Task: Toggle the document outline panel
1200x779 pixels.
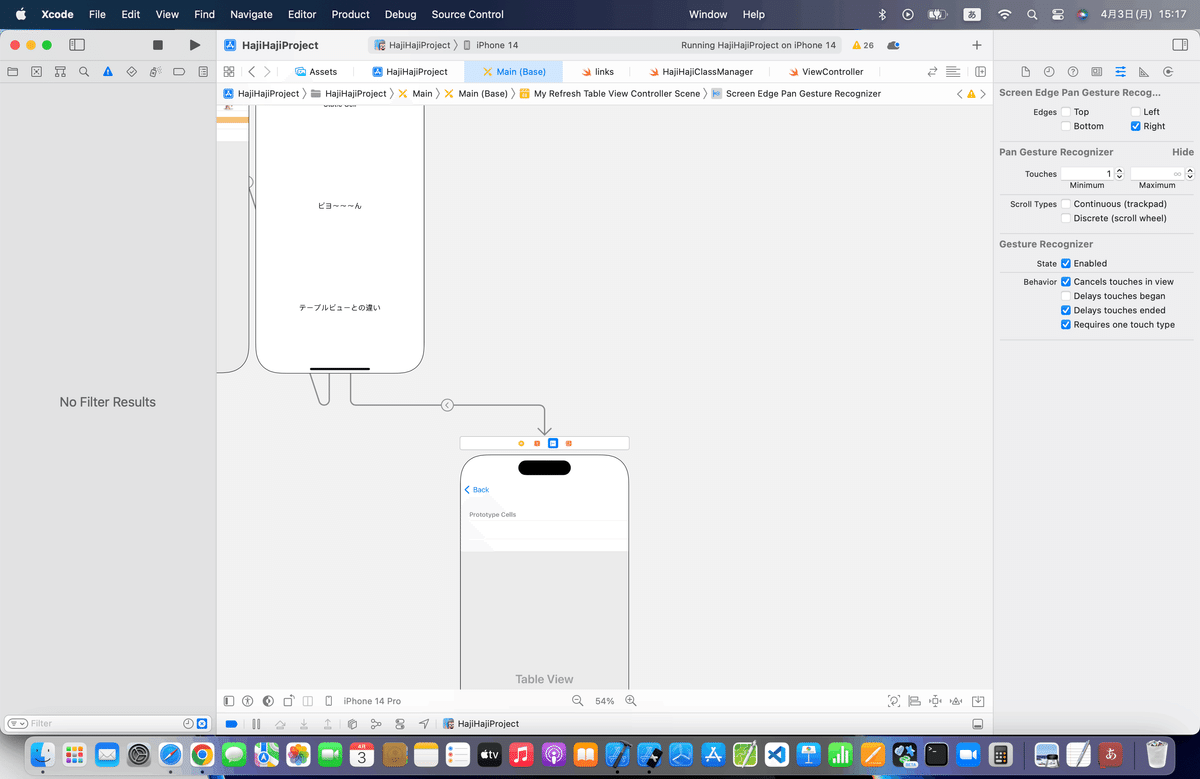Action: click(x=229, y=701)
